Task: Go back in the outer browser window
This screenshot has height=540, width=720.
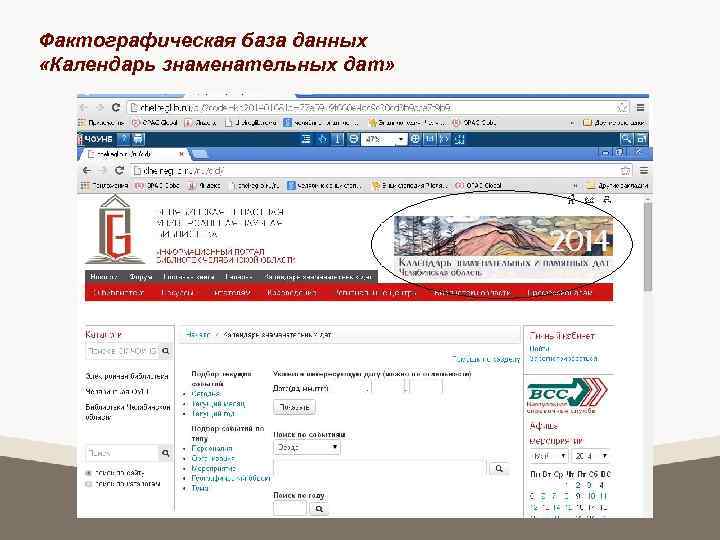Action: (x=84, y=107)
